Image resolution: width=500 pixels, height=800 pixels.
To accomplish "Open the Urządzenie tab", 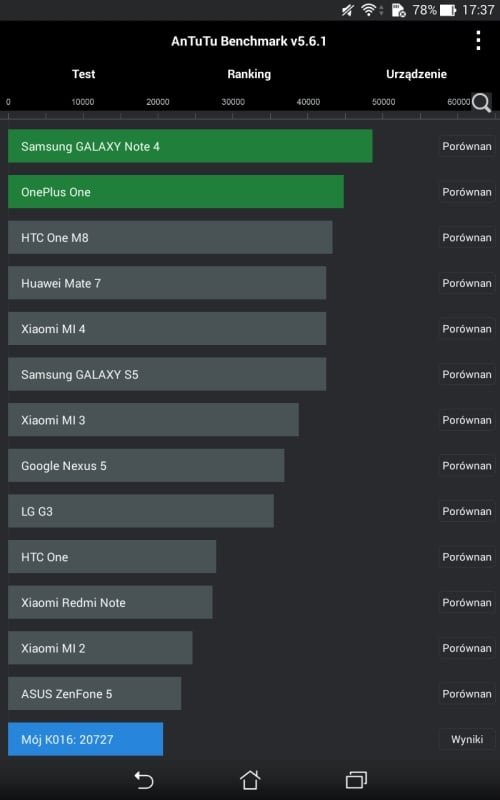I will tap(416, 74).
